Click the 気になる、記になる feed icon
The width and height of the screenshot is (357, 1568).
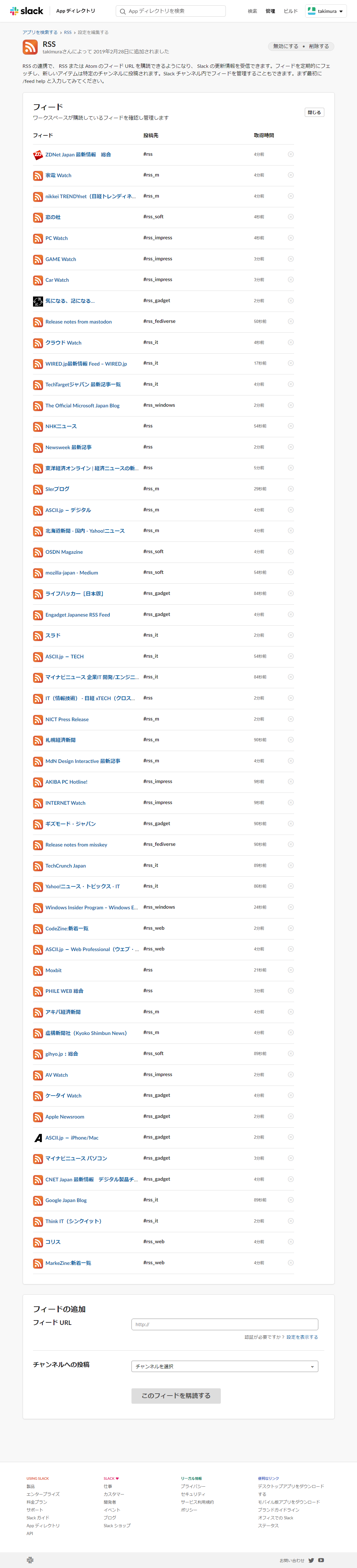[x=38, y=301]
